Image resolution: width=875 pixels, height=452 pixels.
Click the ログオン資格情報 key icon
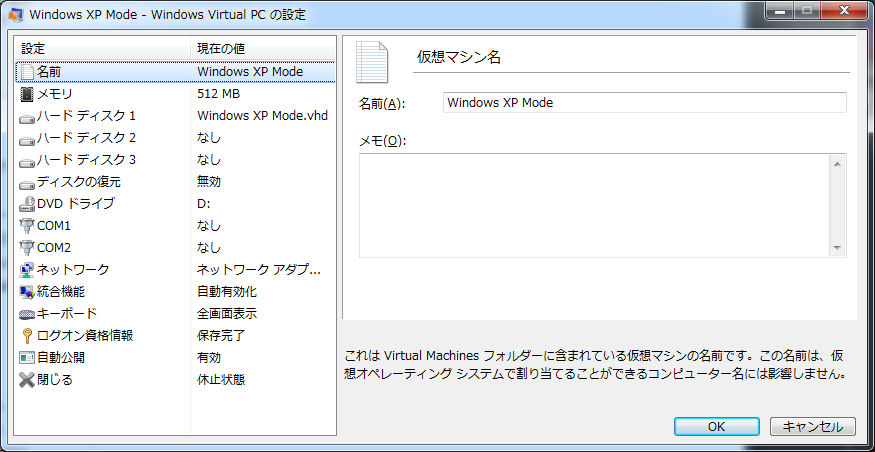click(x=27, y=336)
